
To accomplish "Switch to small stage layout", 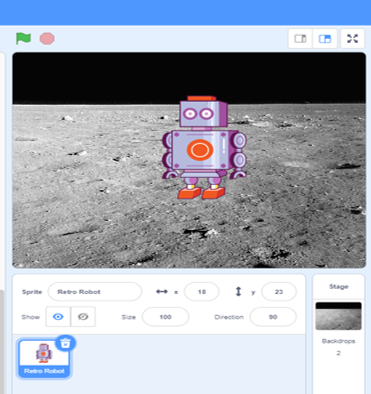I will click(300, 39).
